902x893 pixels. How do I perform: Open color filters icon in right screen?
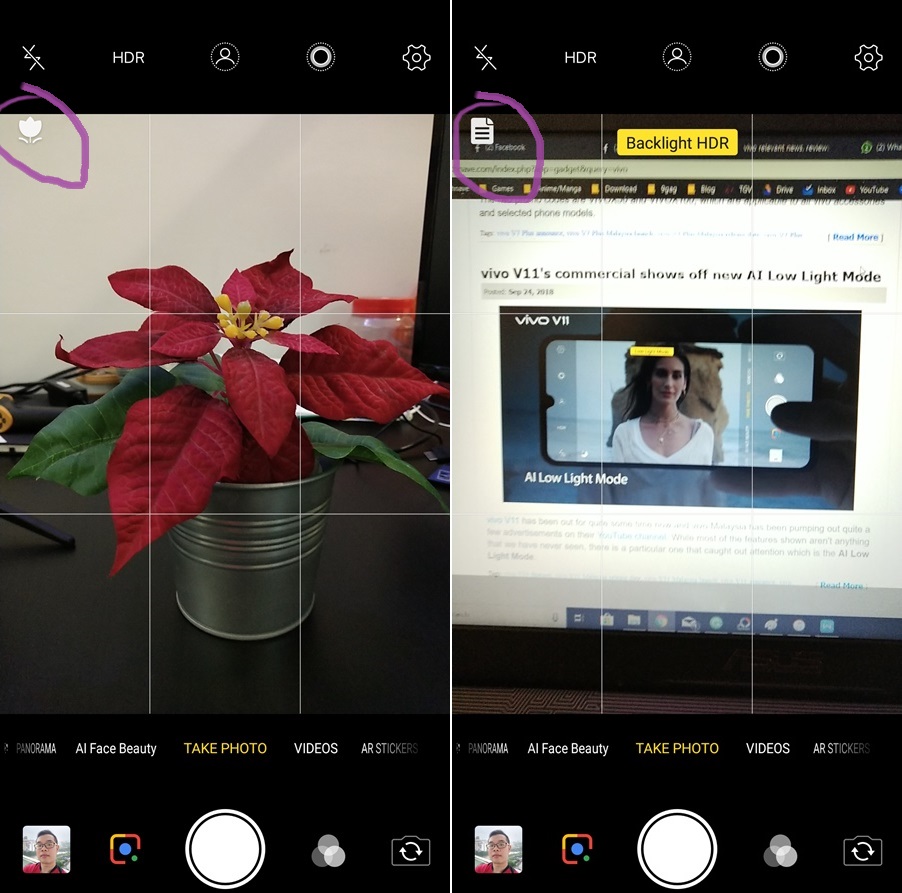[780, 850]
